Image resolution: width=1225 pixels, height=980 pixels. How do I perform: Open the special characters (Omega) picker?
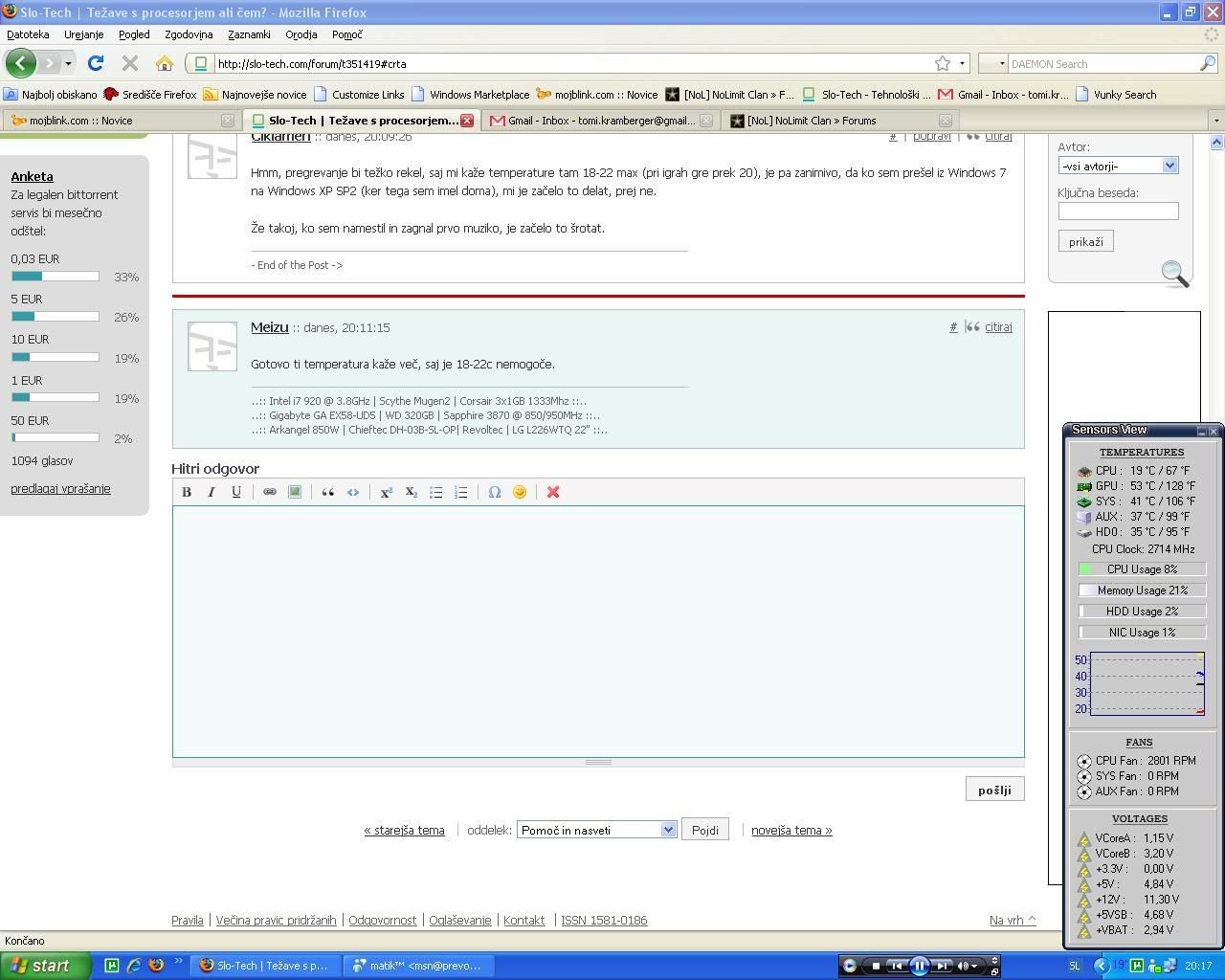click(495, 492)
